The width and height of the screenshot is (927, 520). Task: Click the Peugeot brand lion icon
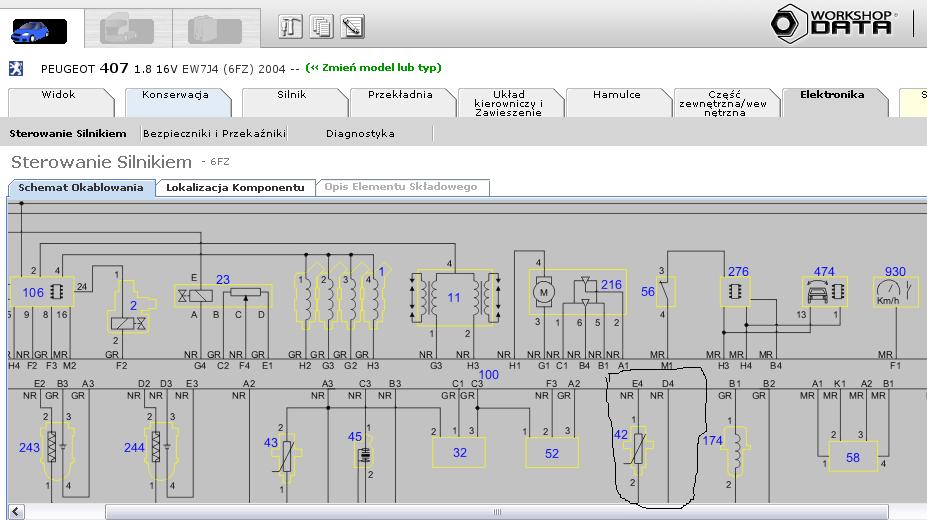(16, 69)
